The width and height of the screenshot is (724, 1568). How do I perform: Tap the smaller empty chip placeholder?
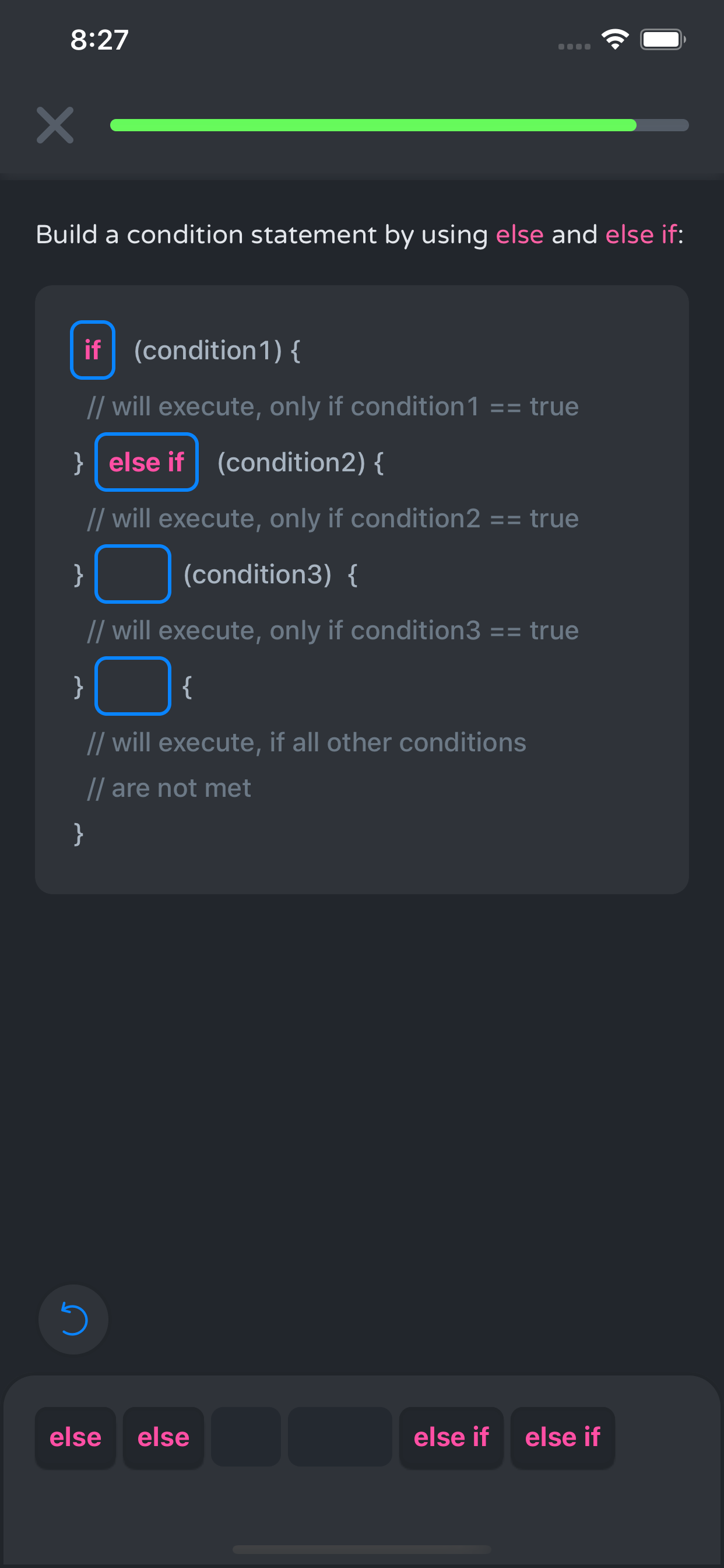point(246,1437)
